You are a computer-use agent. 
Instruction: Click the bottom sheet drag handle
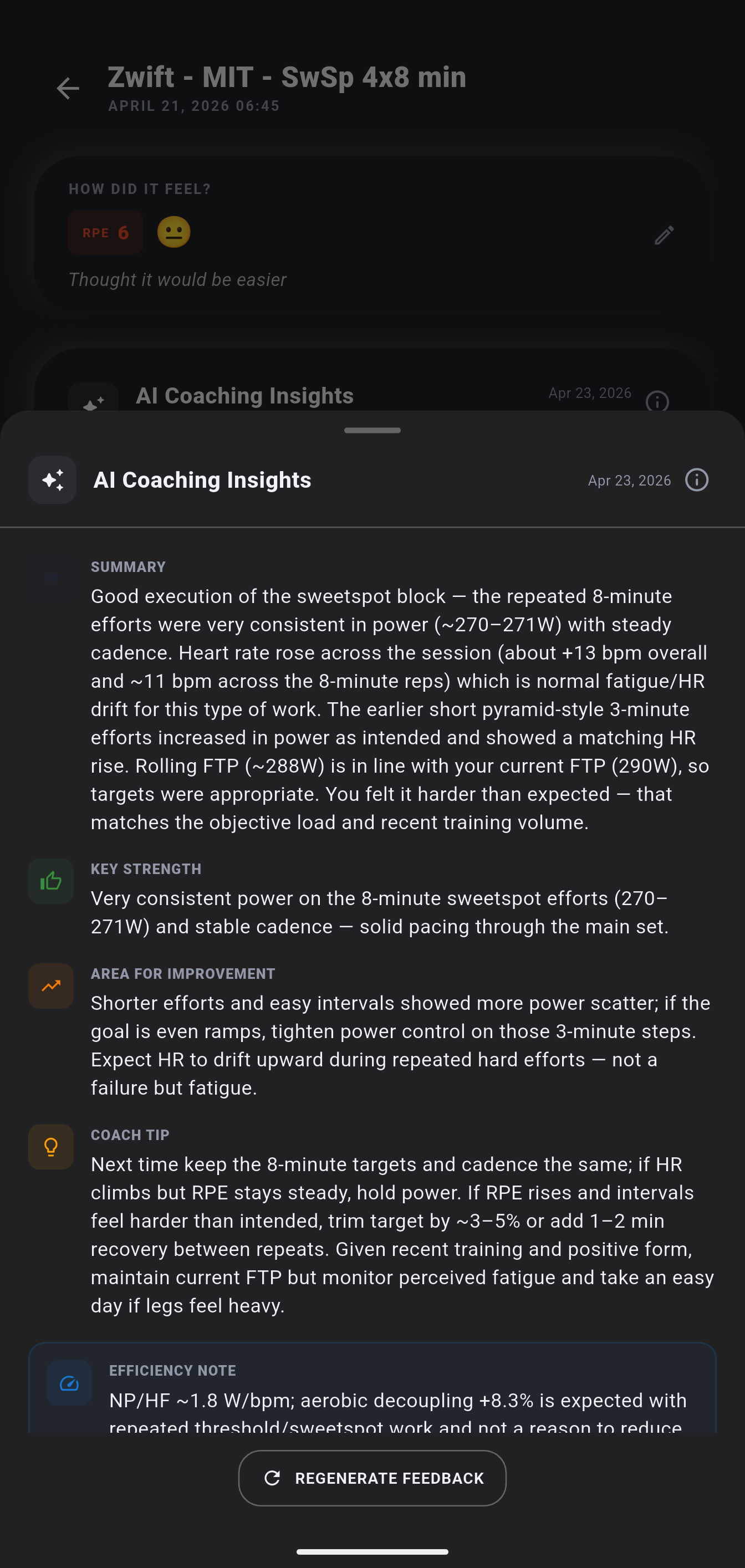tap(372, 430)
